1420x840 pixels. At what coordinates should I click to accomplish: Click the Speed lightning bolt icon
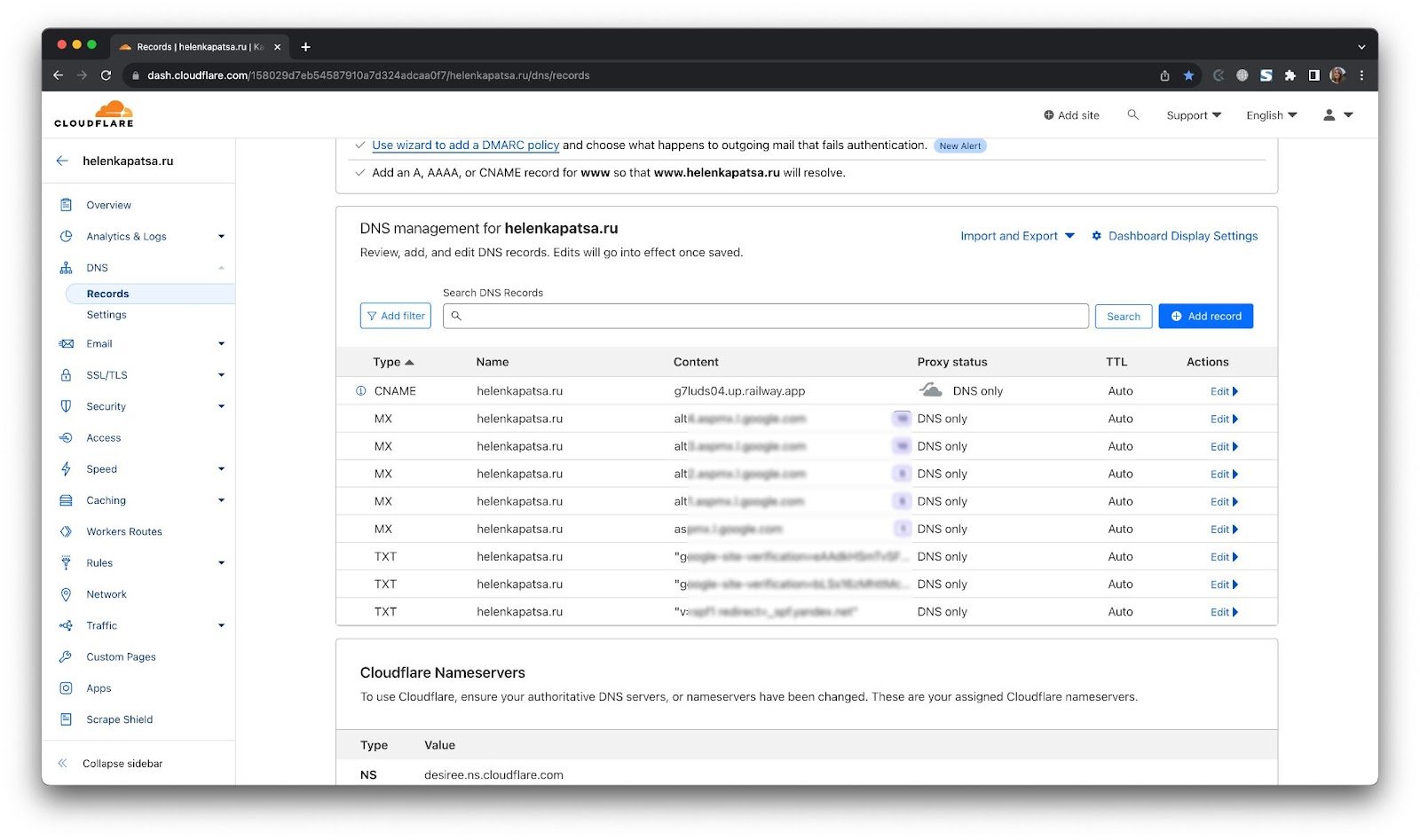tap(66, 469)
